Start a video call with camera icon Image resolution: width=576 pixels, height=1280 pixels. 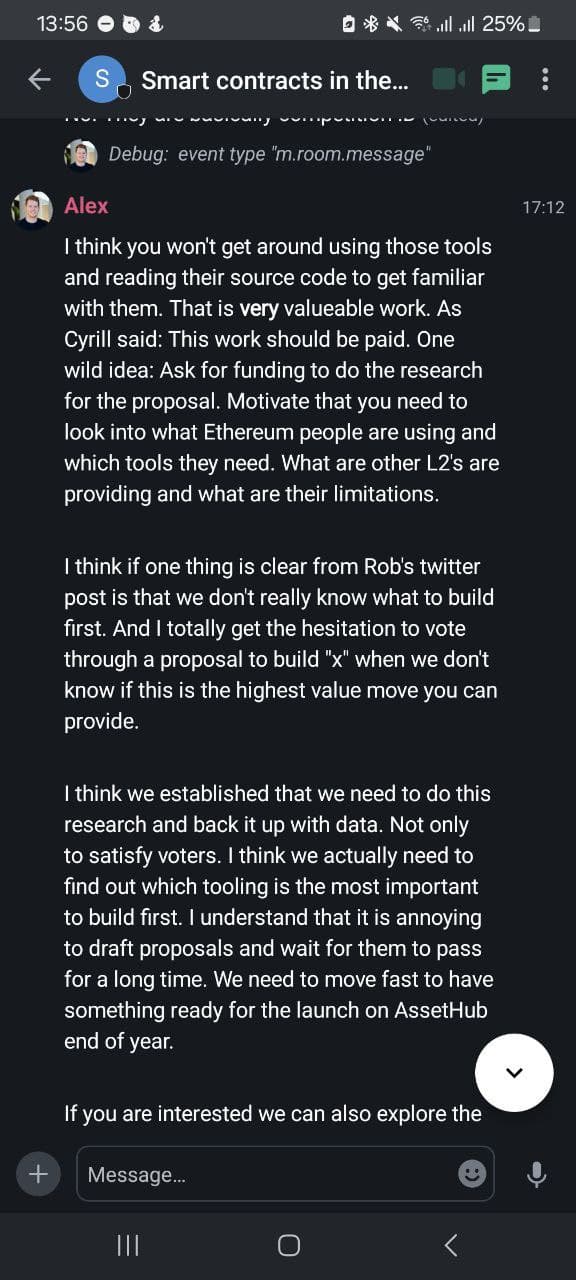pos(449,79)
